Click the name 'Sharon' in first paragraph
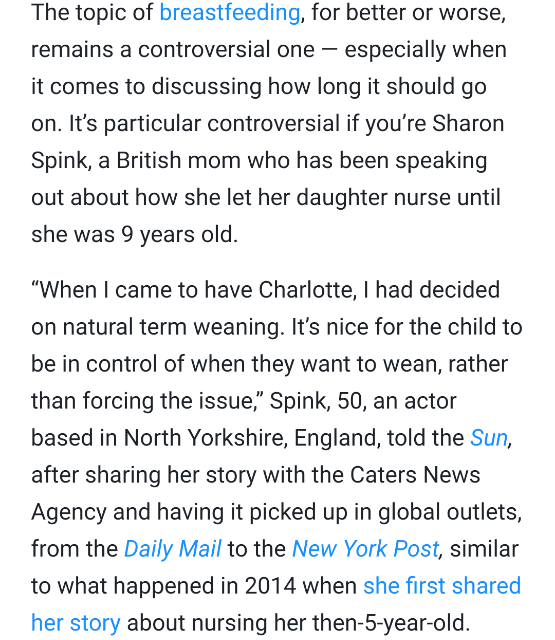Image resolution: width=555 pixels, height=640 pixels. 468,123
